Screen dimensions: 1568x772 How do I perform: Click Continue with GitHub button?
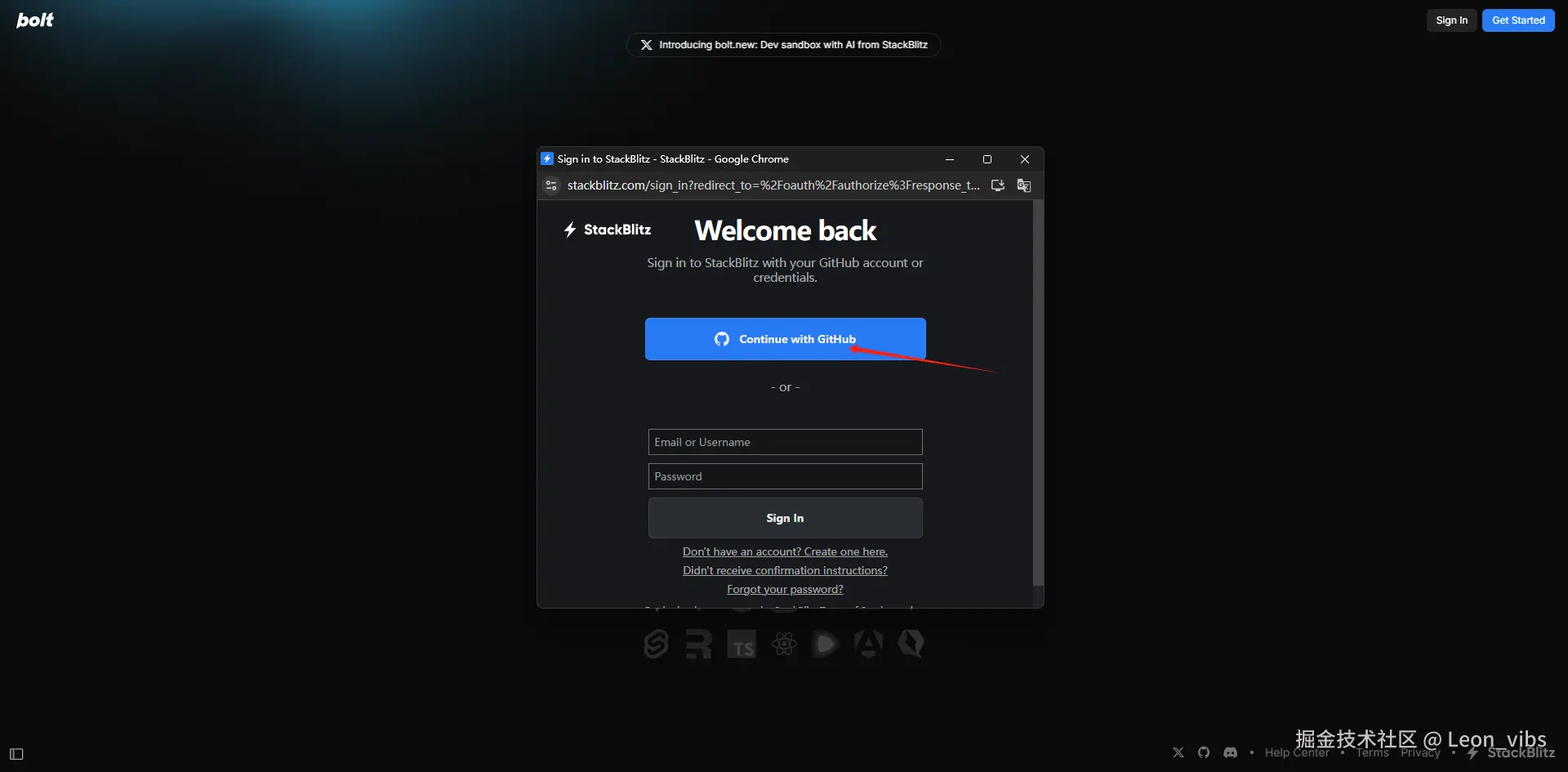tap(785, 339)
